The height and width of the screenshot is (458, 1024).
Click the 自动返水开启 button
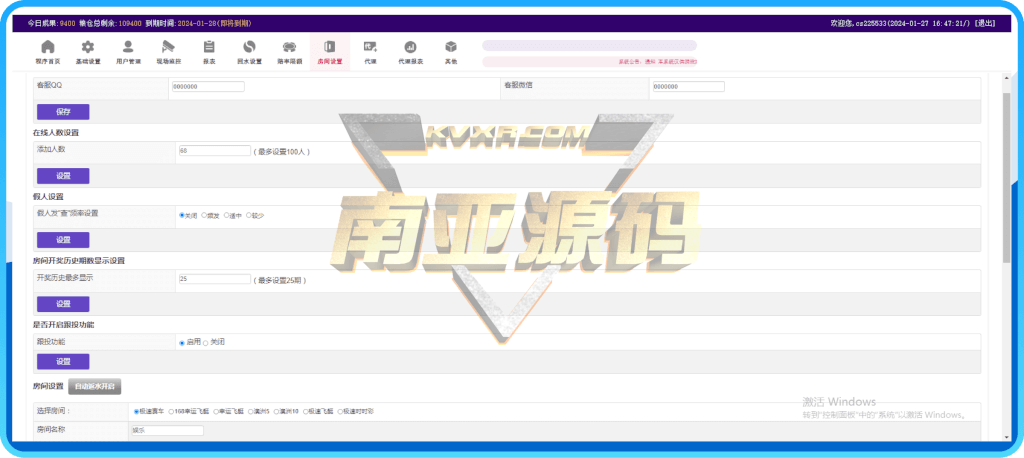pos(95,386)
